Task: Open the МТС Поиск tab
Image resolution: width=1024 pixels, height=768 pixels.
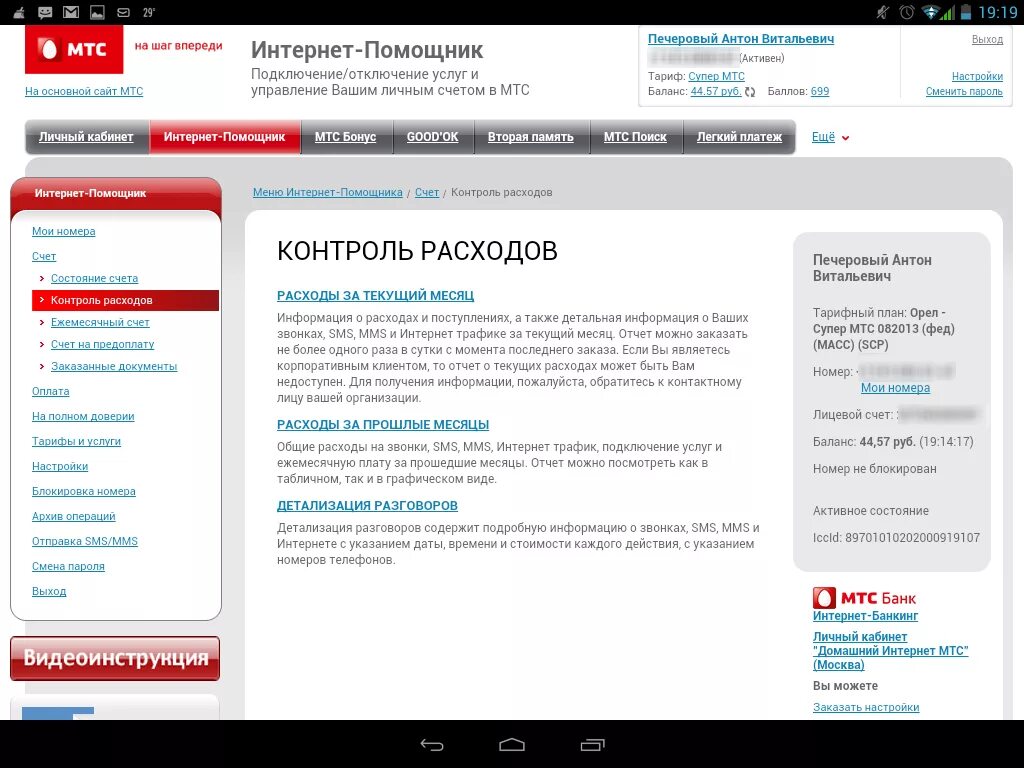Action: pos(635,137)
